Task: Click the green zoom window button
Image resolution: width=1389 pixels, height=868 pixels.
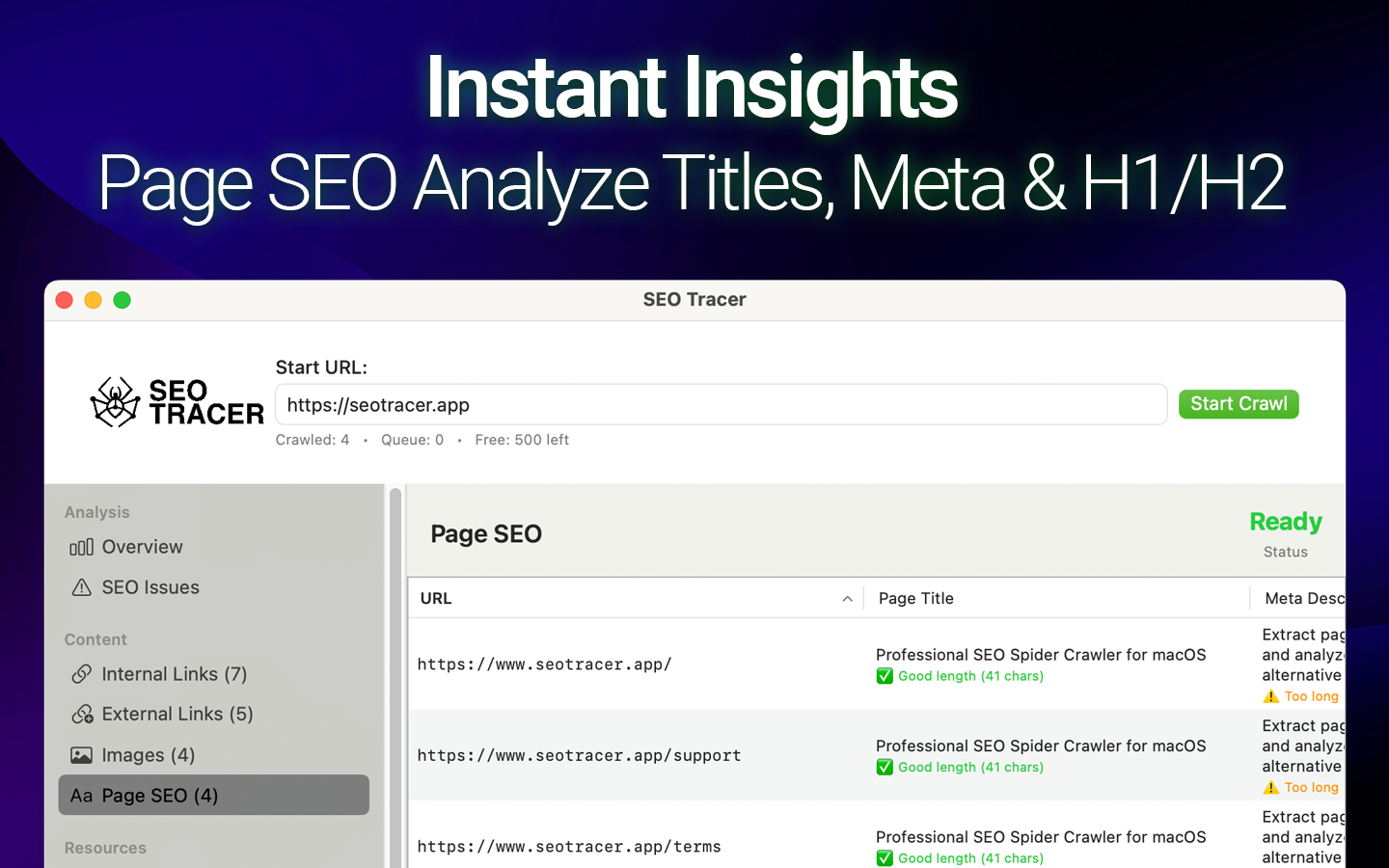Action: [x=123, y=300]
